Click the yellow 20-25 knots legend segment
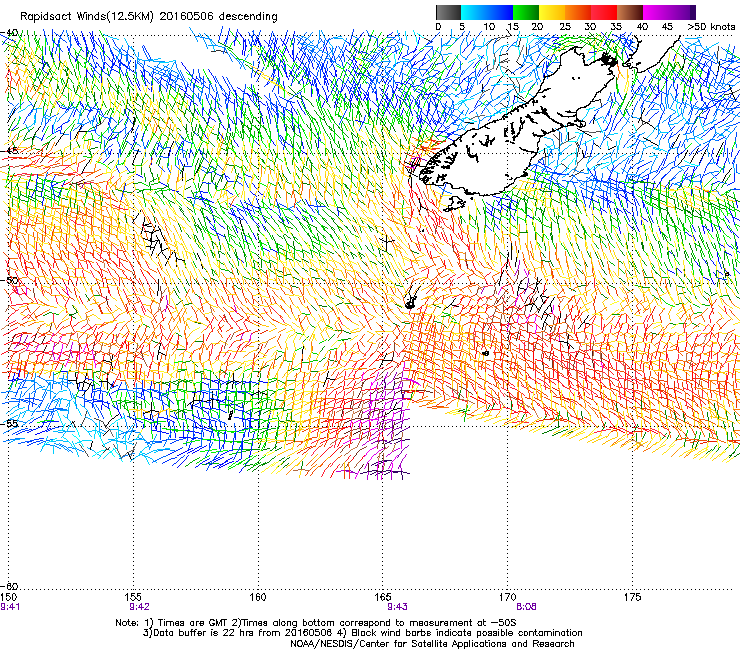Viewport: 740px width, 650px height. (552, 12)
